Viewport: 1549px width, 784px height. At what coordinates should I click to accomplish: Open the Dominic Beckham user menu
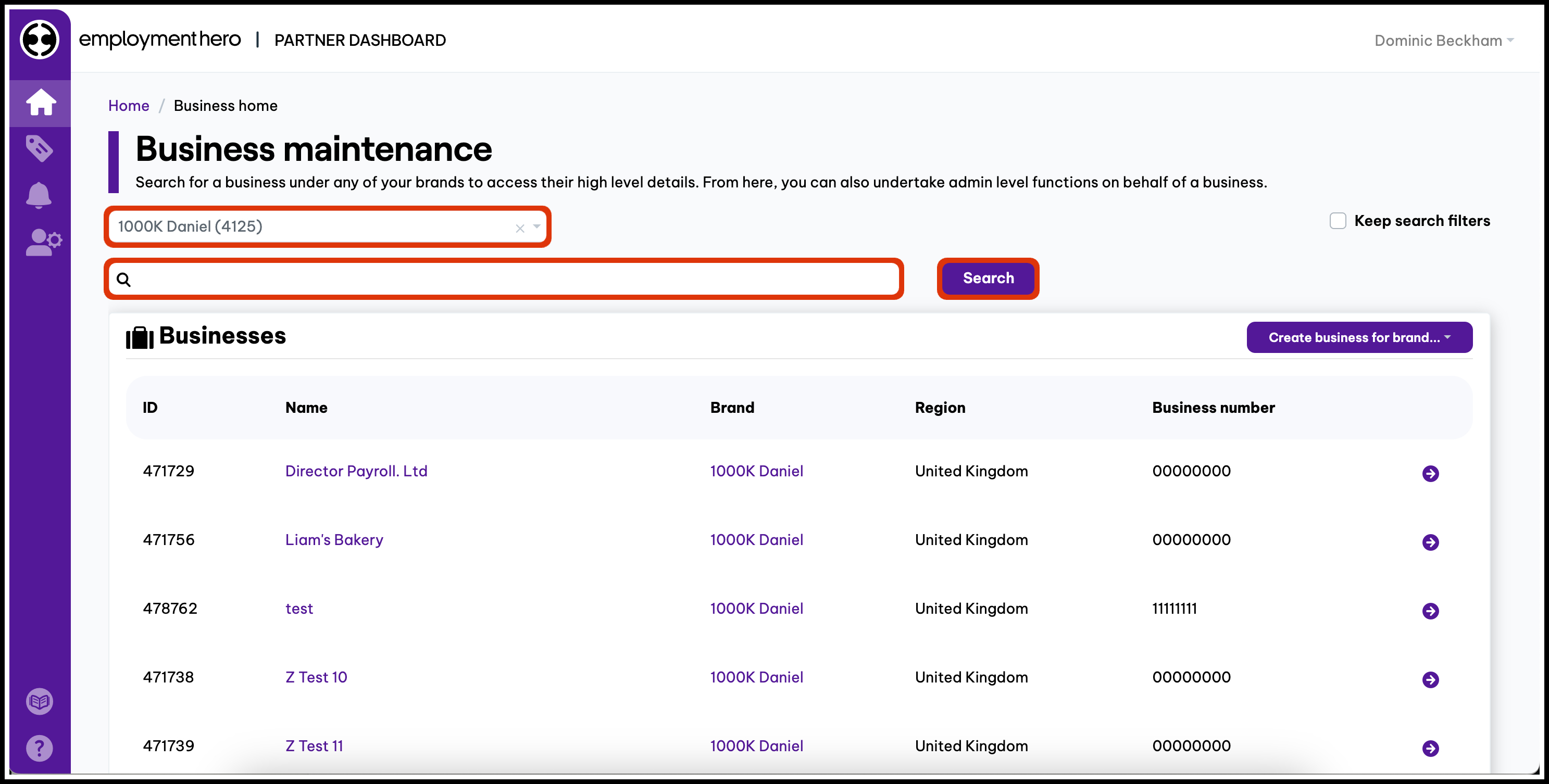(x=1444, y=40)
